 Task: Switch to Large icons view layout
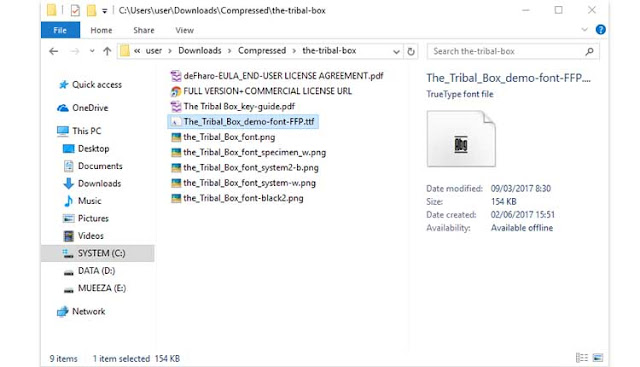click(598, 358)
